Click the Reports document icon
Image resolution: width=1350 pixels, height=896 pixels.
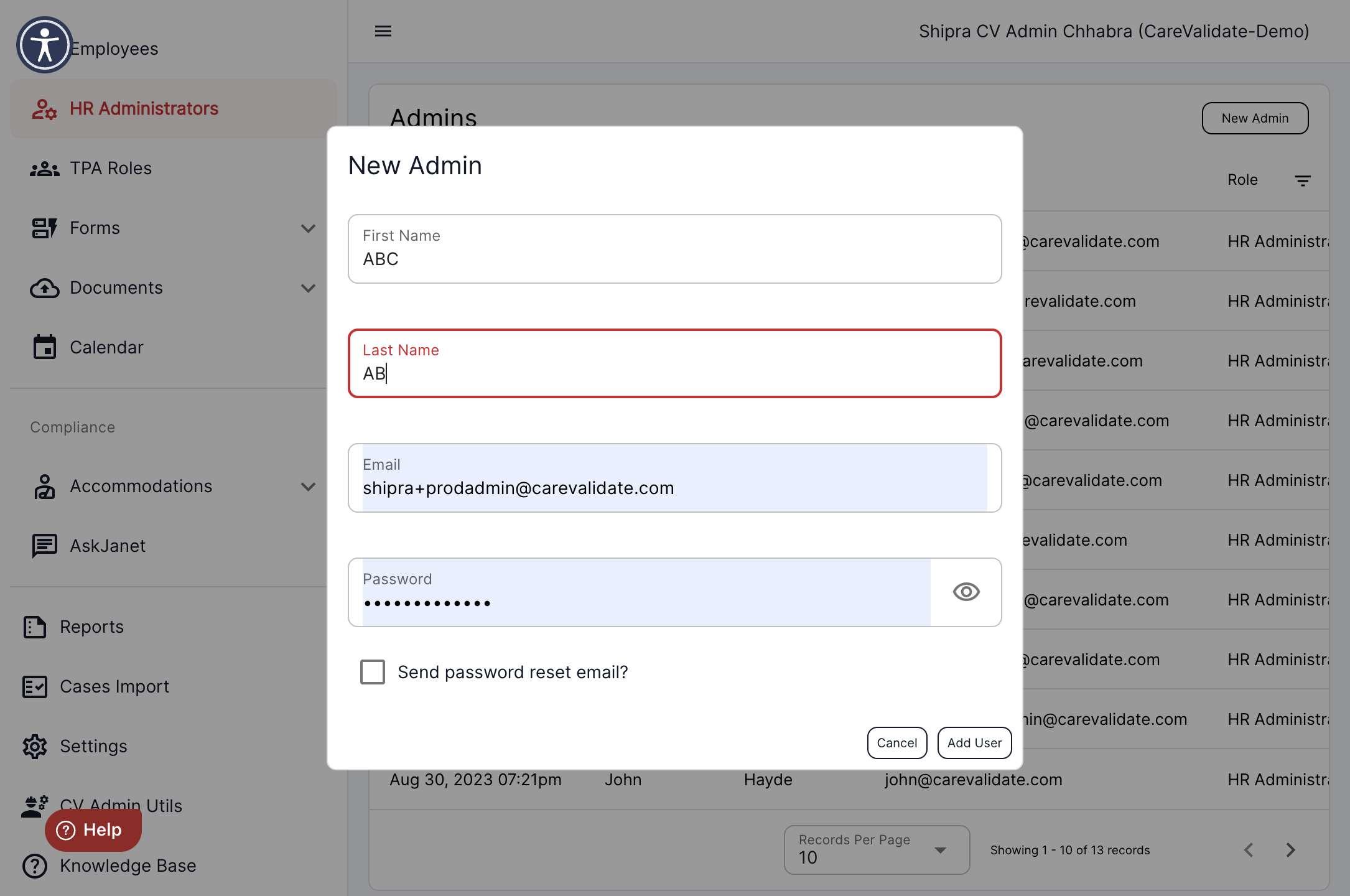pos(35,627)
